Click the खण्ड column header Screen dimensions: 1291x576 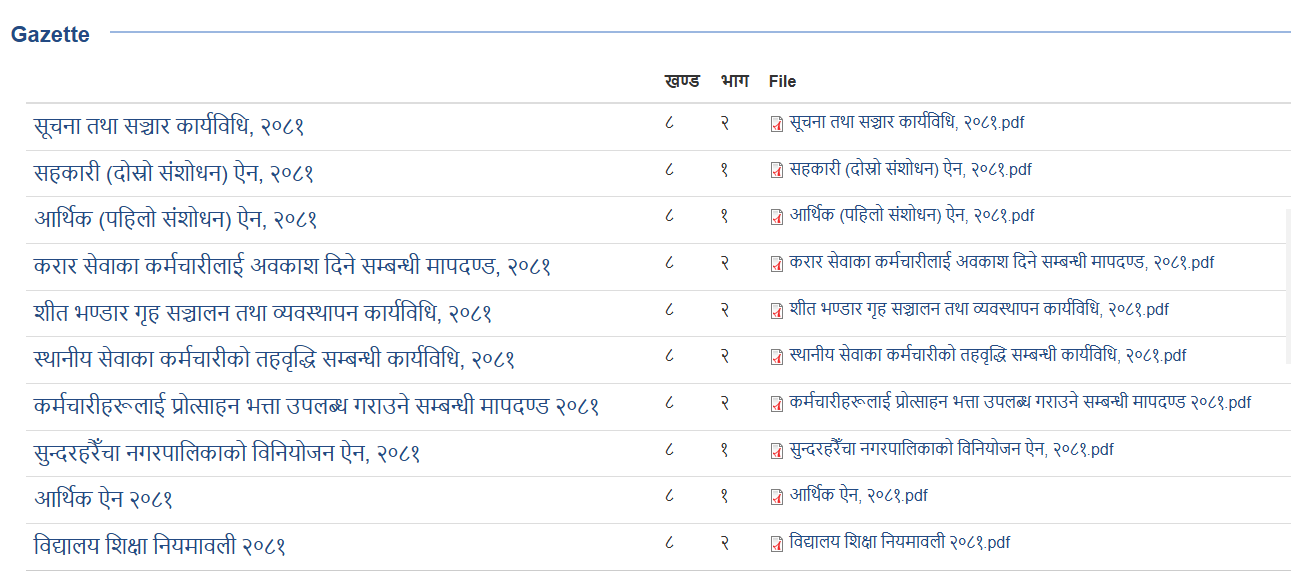[x=681, y=81]
